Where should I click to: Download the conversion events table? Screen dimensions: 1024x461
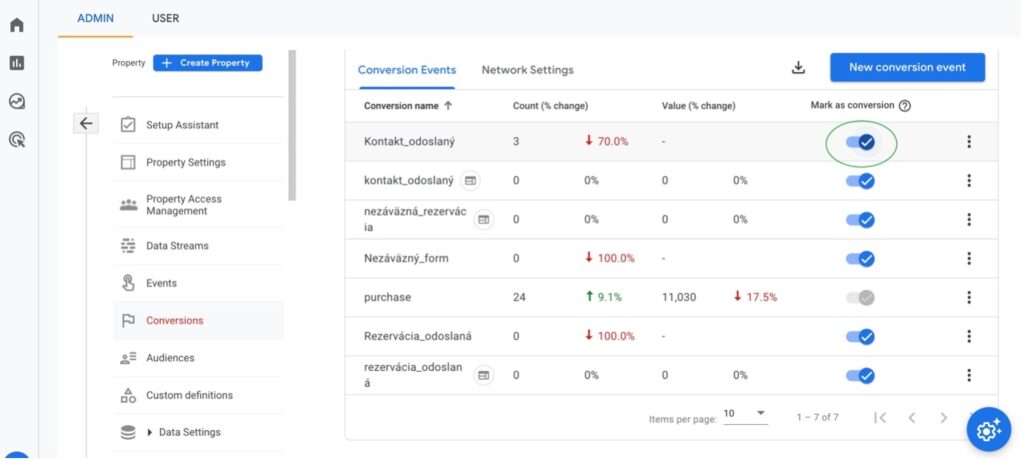[x=797, y=68]
